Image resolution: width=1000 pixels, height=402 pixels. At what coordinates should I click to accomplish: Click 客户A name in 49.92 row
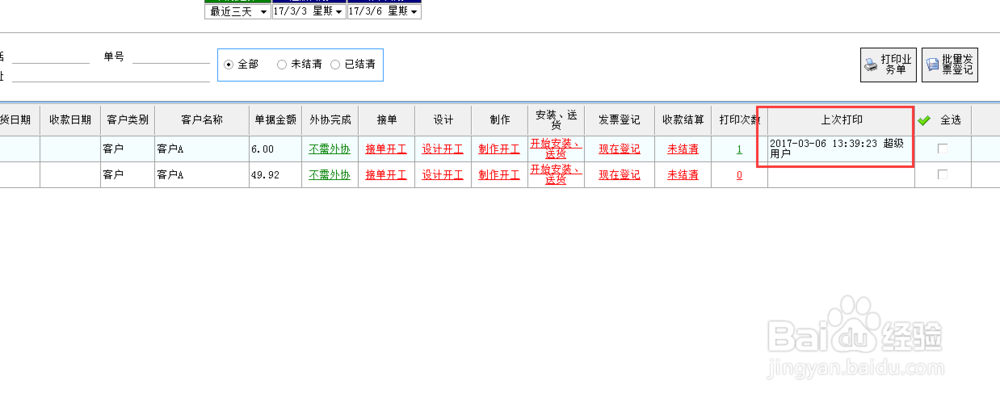tap(170, 175)
